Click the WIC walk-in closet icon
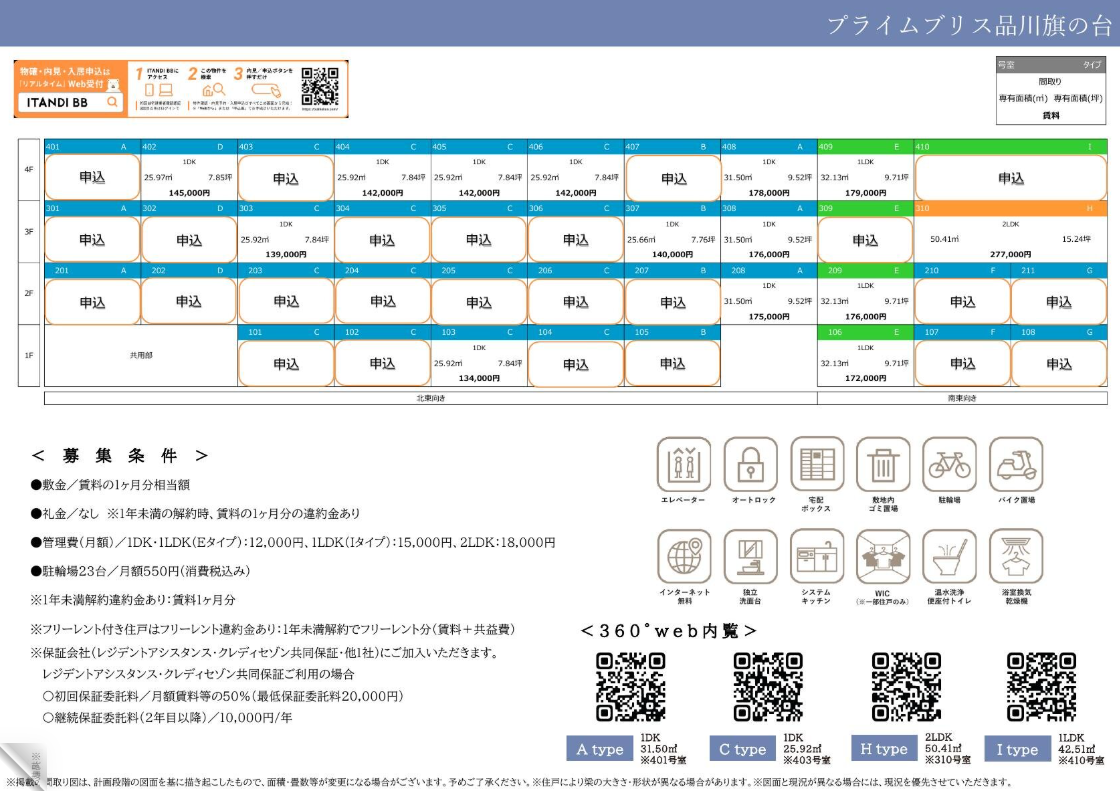Viewport: 1120px width, 791px height. (x=883, y=556)
